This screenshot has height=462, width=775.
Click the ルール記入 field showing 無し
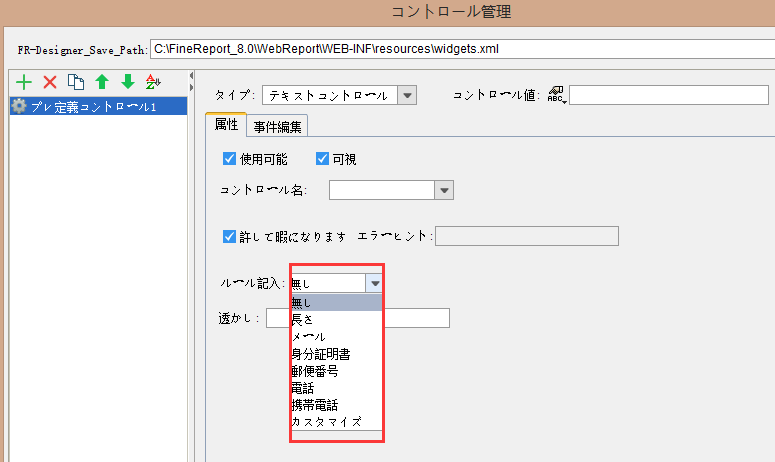(x=329, y=283)
